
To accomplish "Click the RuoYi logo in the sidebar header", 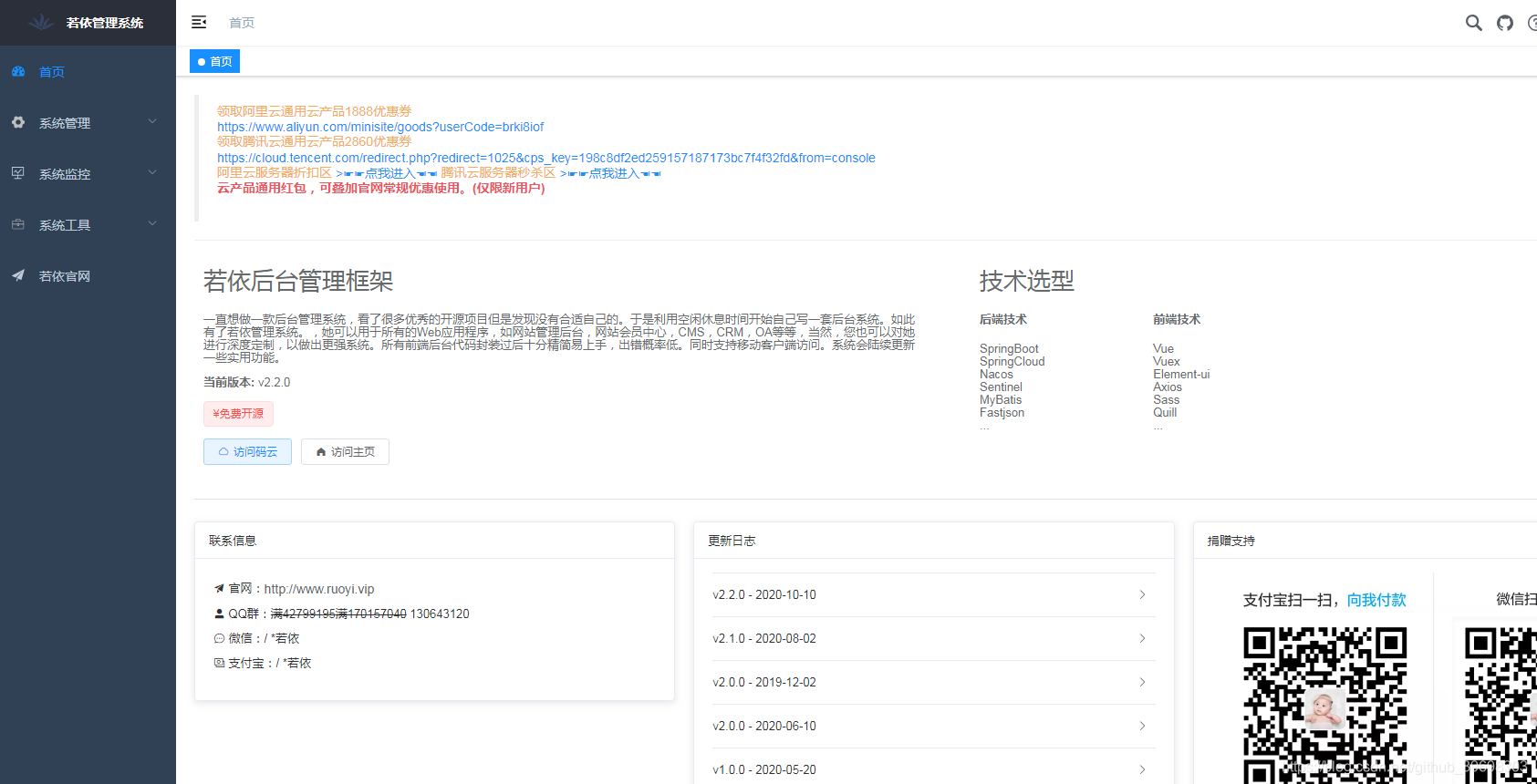I will 41,22.
